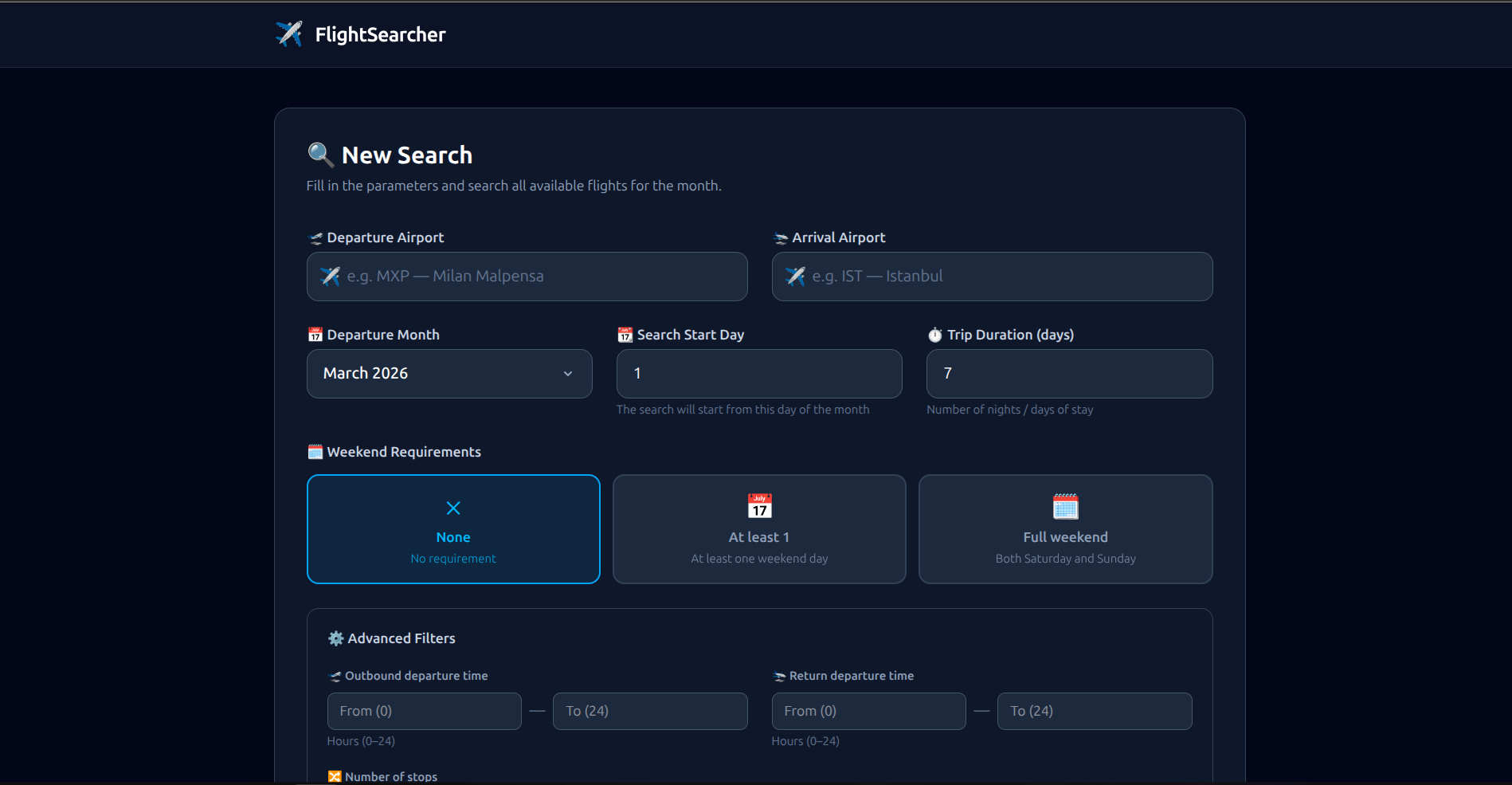The width and height of the screenshot is (1512, 785).
Task: Click the FlightSearcher airplane logo
Action: pos(288,33)
